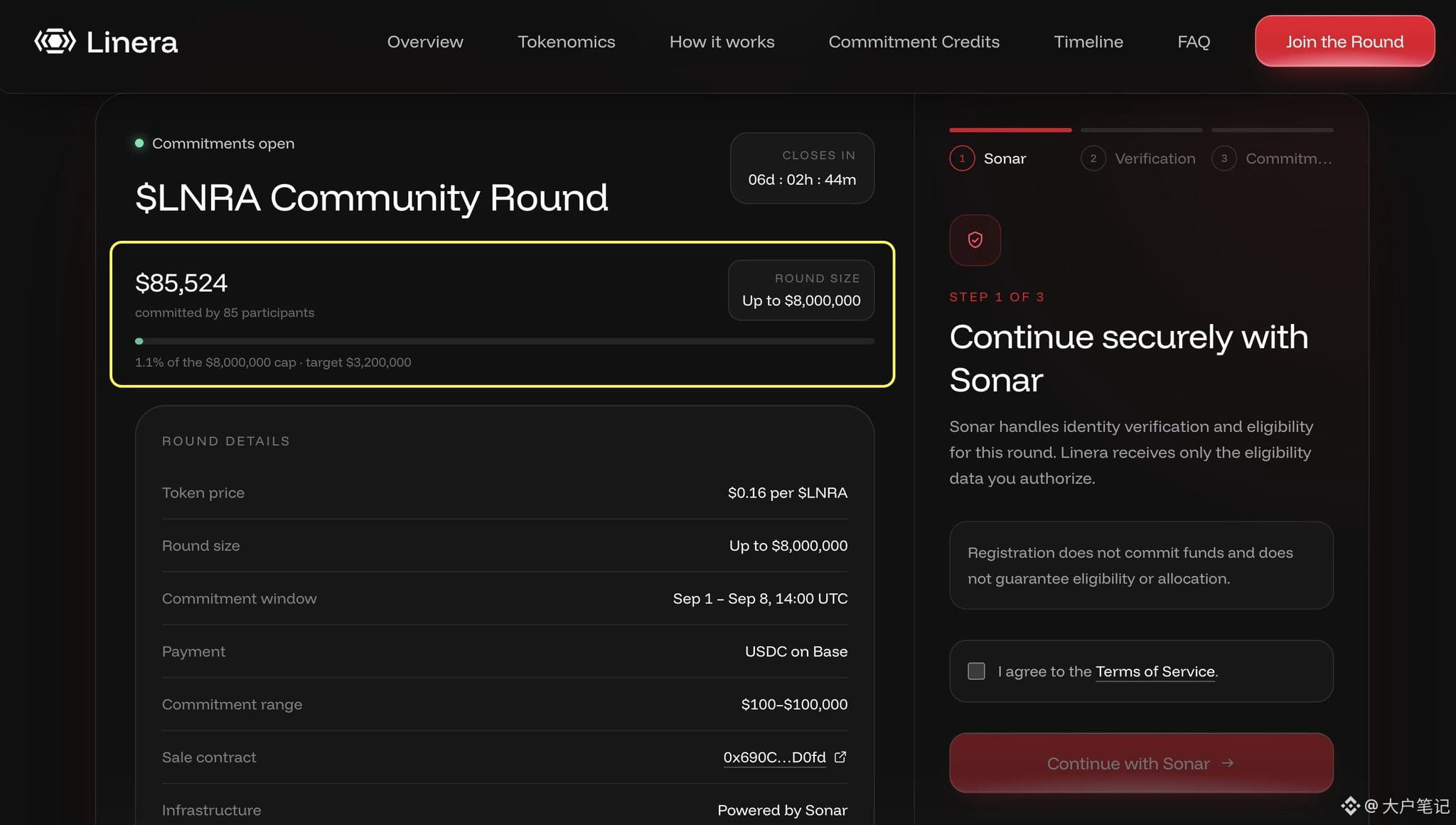The image size is (1456, 825).
Task: Open sale contract address 0x690C...D0fd
Action: pyautogui.click(x=774, y=757)
